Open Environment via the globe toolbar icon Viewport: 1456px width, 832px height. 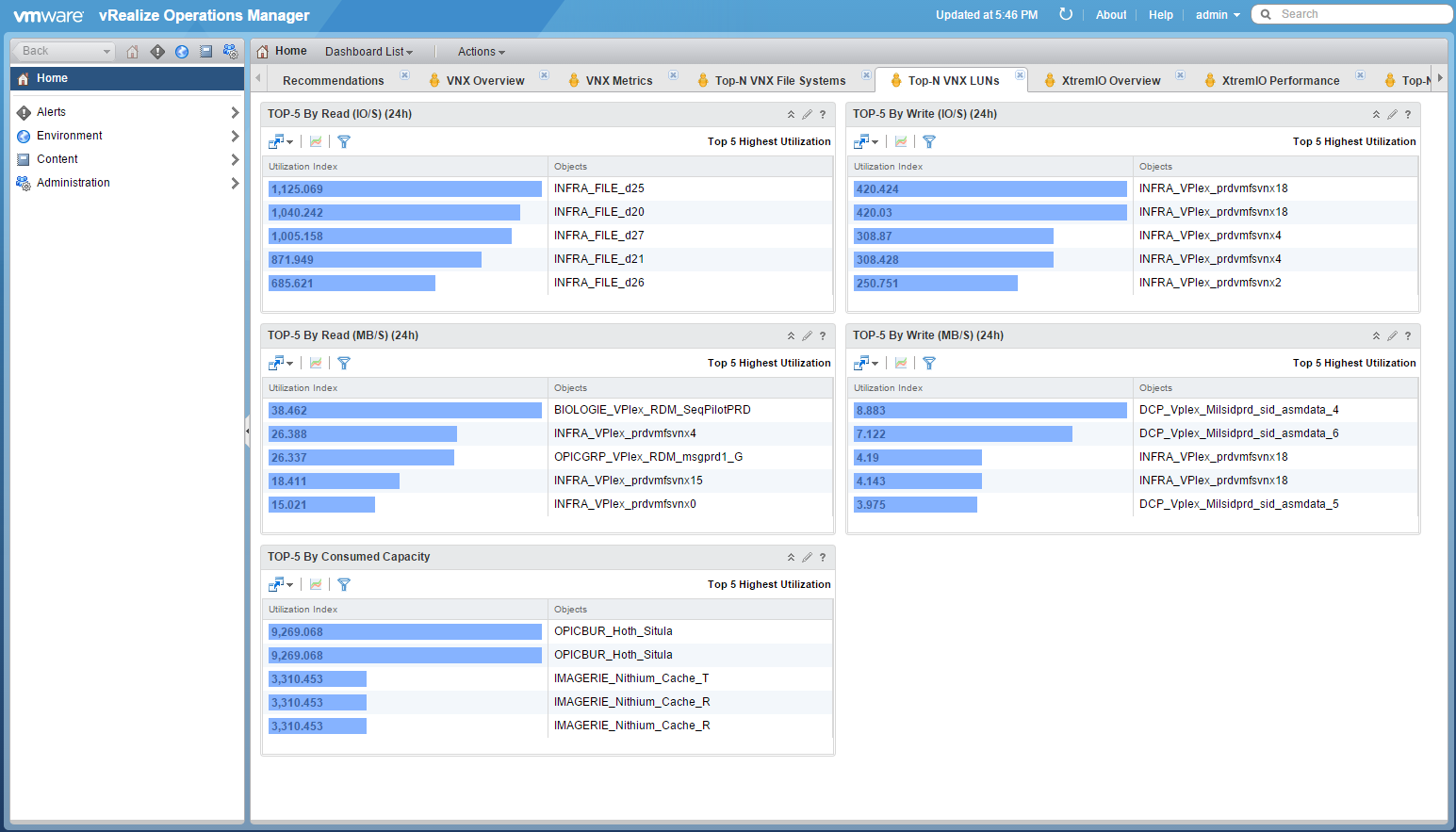[182, 52]
